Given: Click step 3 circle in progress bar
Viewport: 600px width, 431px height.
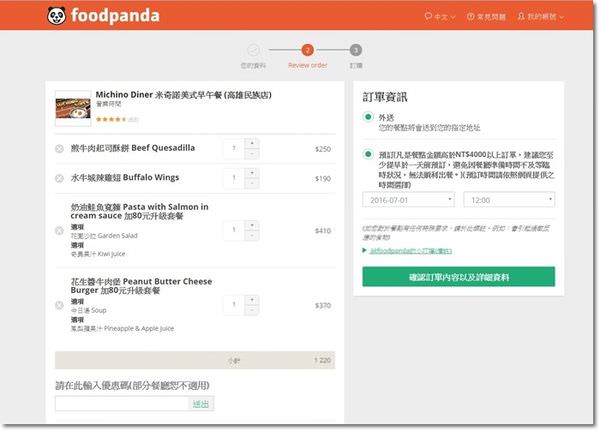Looking at the screenshot, I should click(356, 50).
